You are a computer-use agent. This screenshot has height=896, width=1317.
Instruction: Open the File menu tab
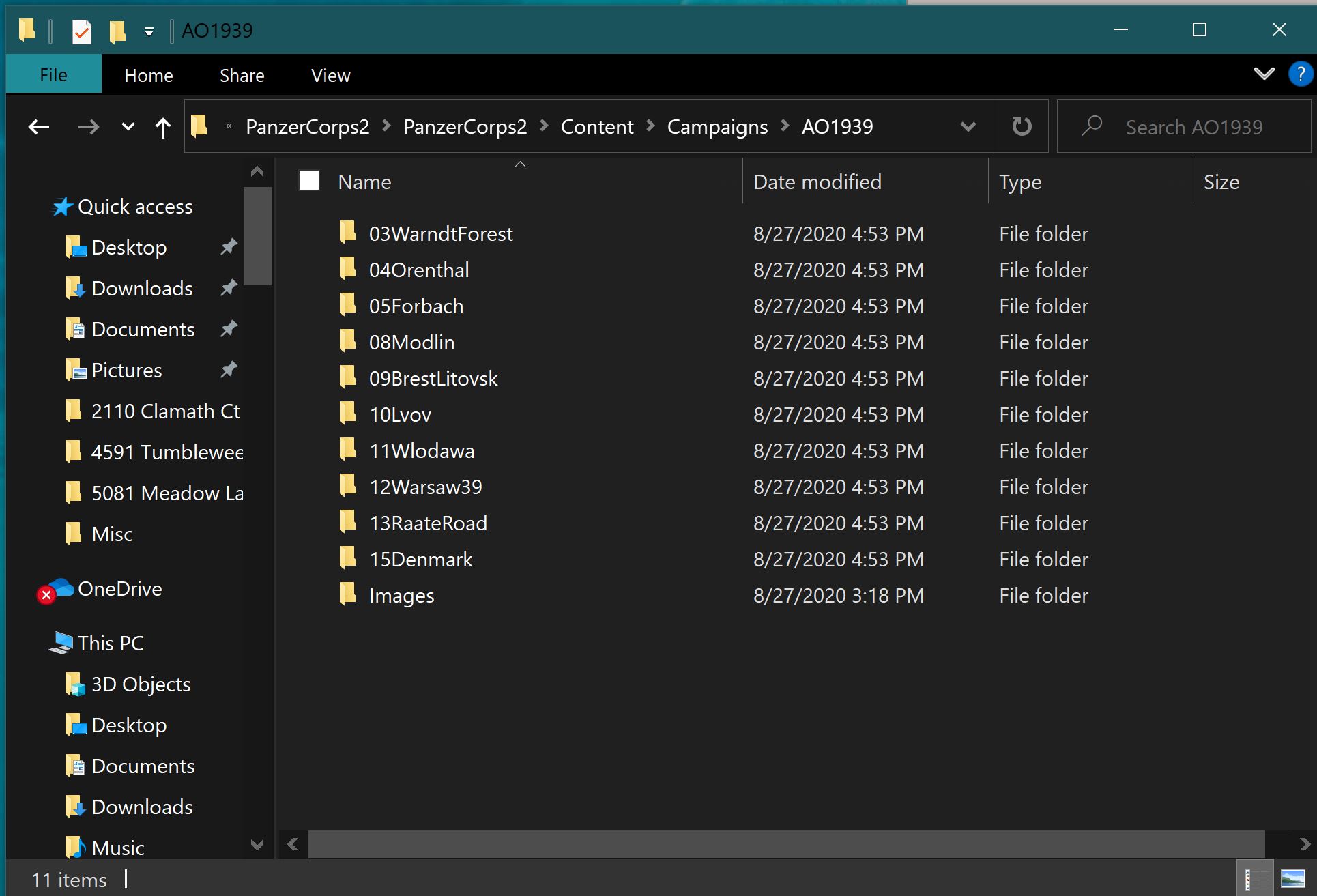pos(53,74)
